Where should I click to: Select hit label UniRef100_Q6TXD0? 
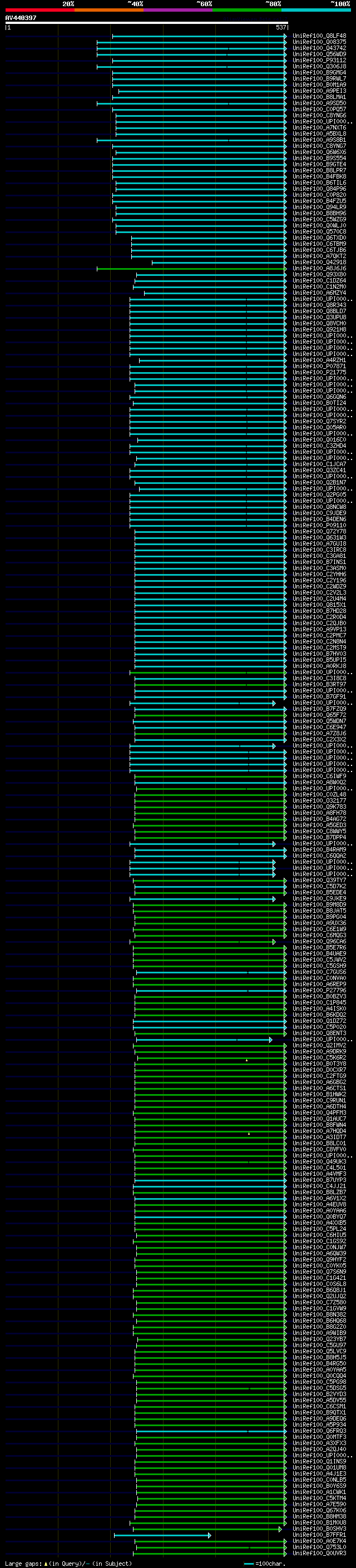point(319,238)
